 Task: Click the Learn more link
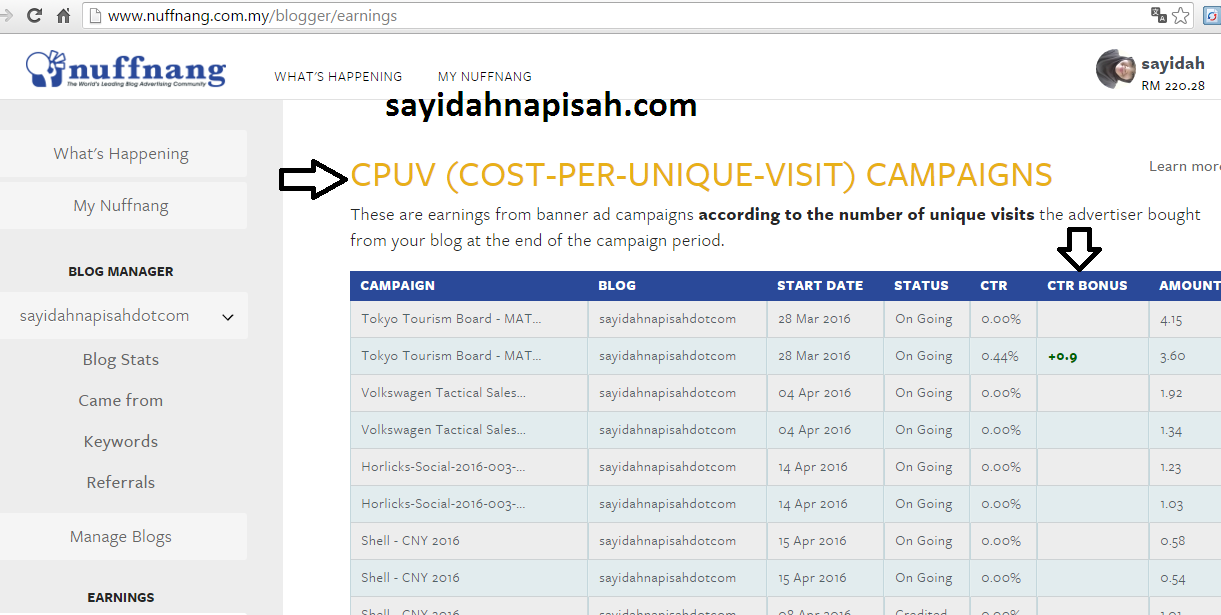pos(1185,167)
